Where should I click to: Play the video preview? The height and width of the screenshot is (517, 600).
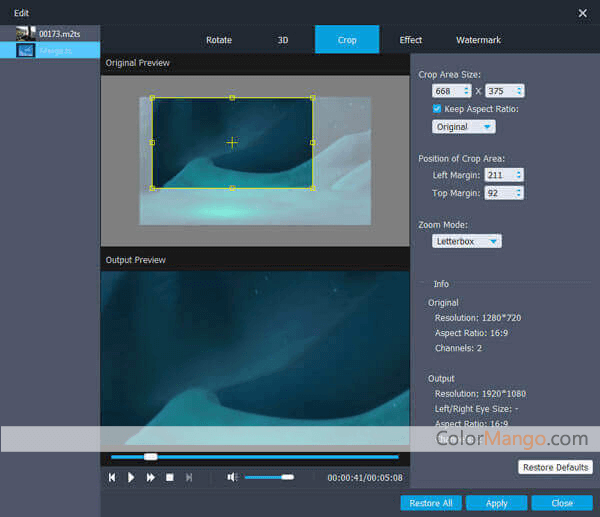tap(131, 477)
